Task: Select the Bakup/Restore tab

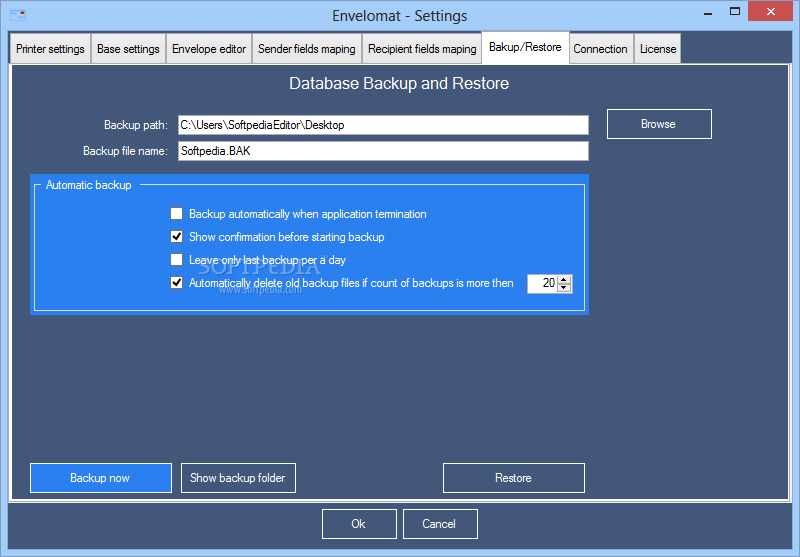Action: click(525, 47)
